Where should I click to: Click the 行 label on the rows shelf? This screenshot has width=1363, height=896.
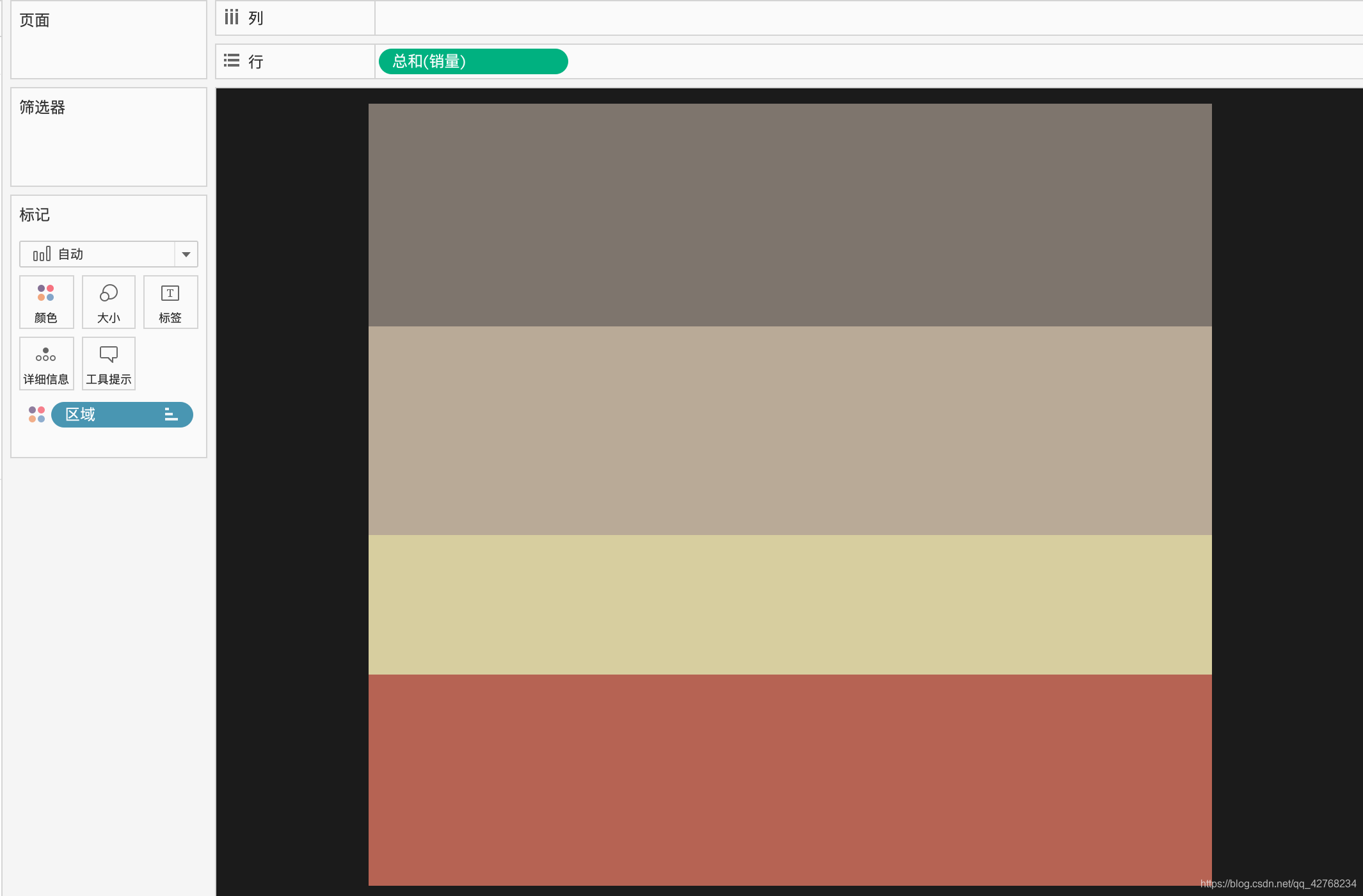[256, 61]
